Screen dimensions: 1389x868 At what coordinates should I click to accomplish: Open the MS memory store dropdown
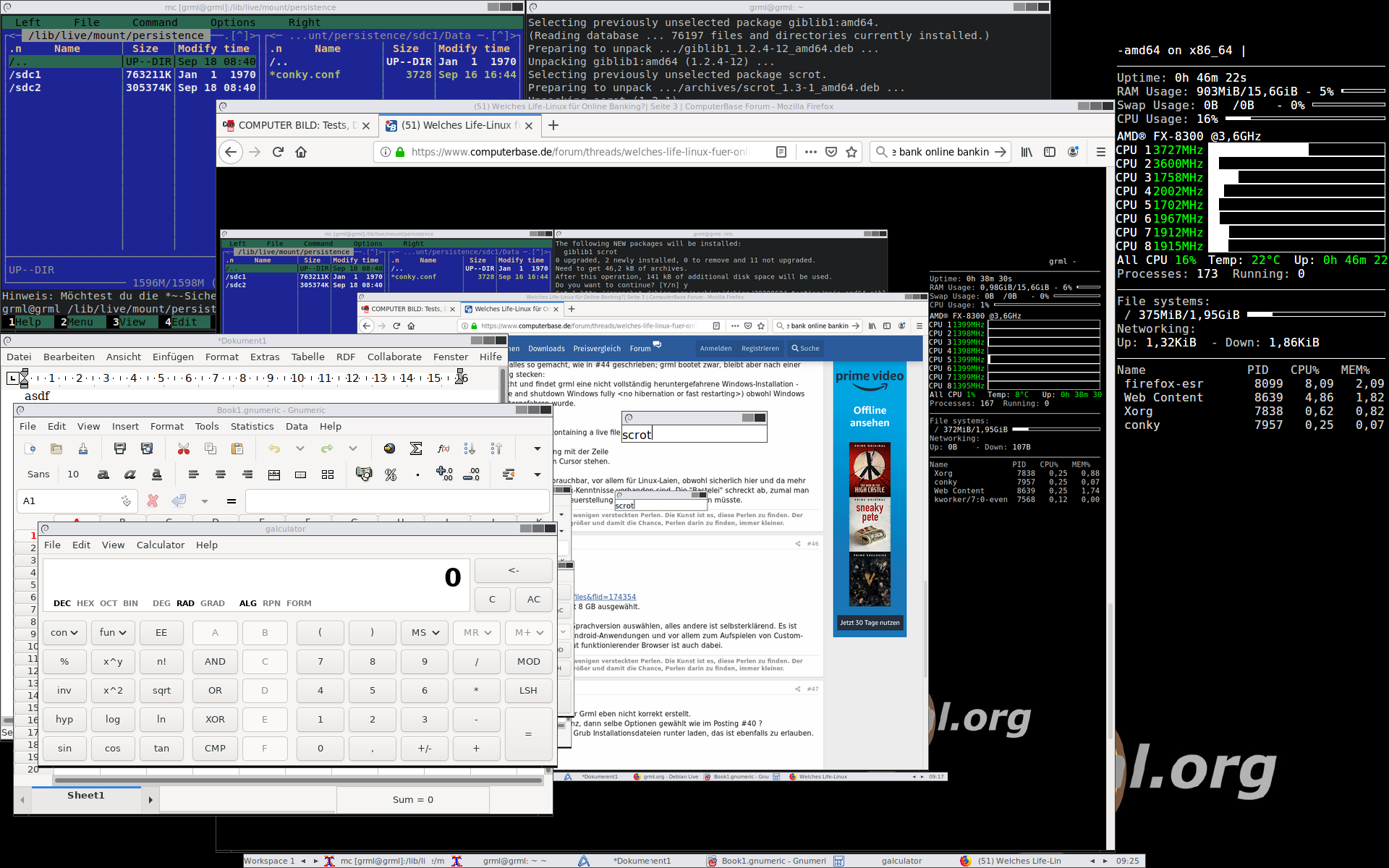click(x=425, y=632)
